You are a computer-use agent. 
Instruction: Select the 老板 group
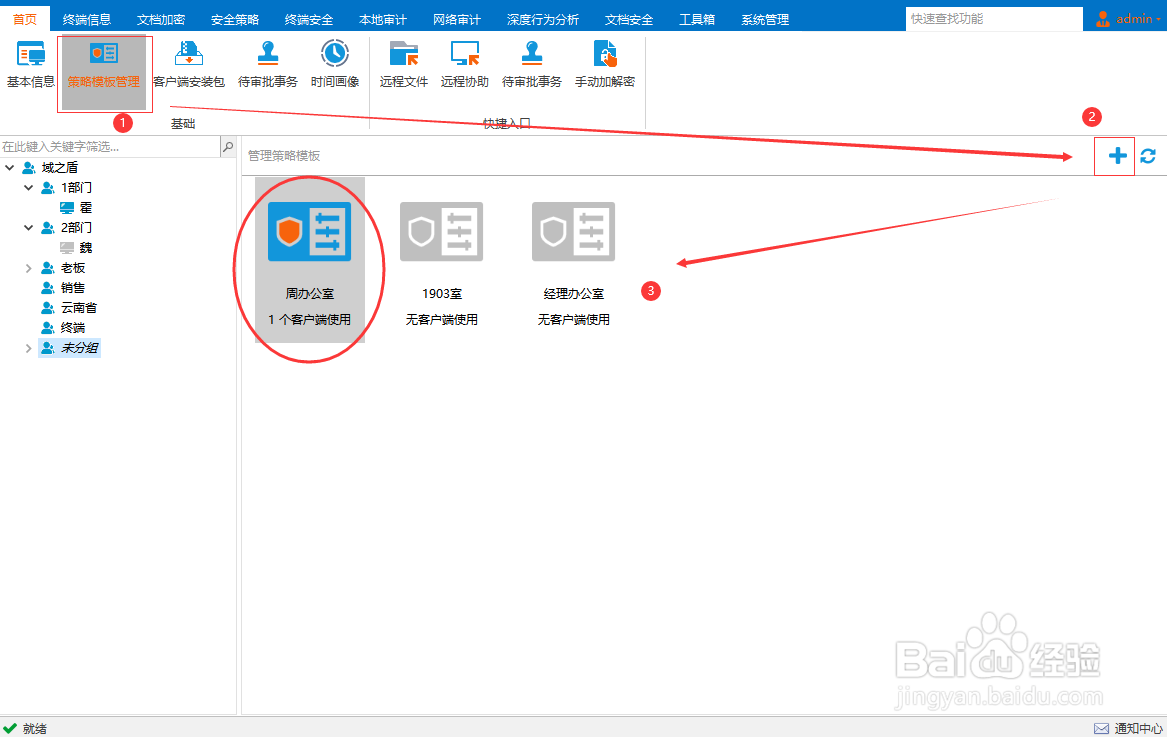(63, 268)
